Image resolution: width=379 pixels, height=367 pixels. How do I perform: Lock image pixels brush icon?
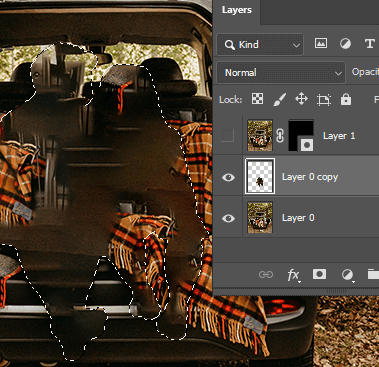(x=279, y=99)
